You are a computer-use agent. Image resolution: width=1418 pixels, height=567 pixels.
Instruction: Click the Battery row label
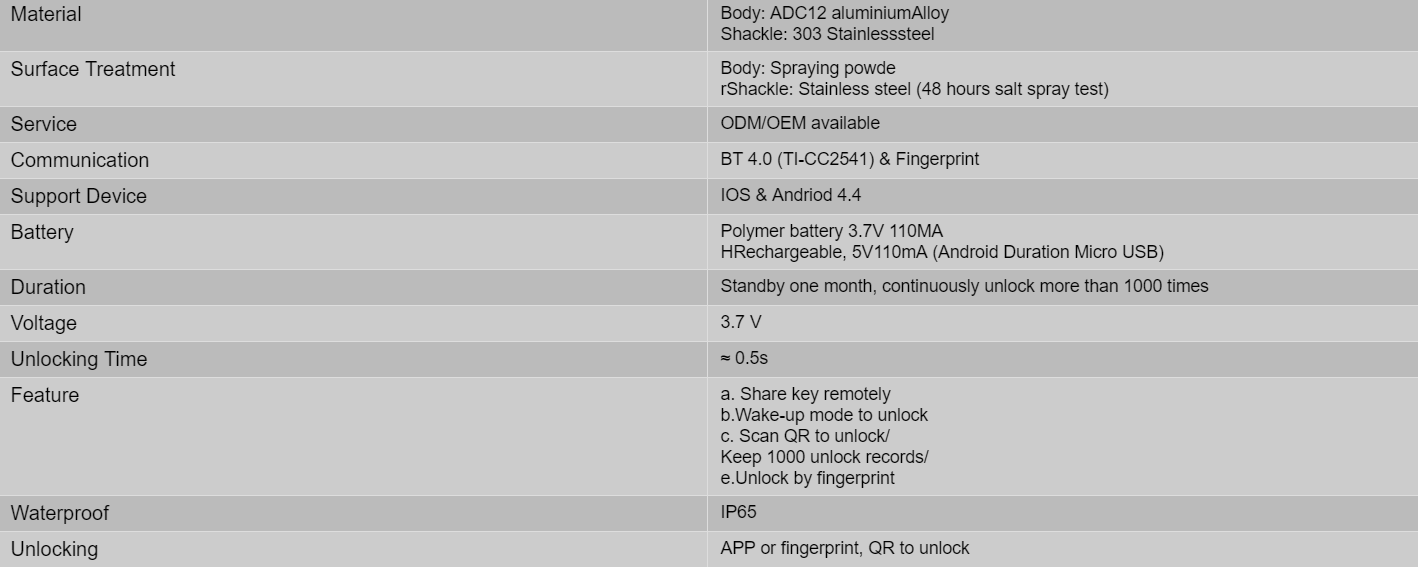click(x=42, y=232)
